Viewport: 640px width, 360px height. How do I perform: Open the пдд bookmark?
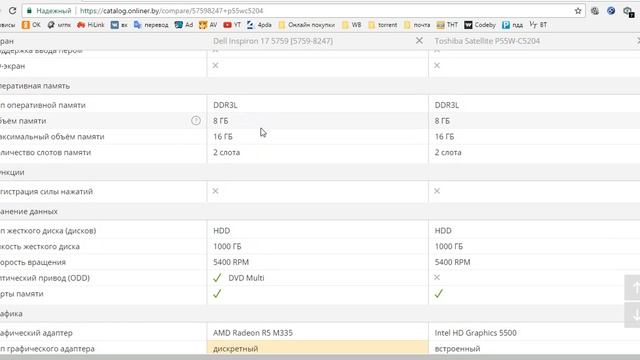[513, 25]
